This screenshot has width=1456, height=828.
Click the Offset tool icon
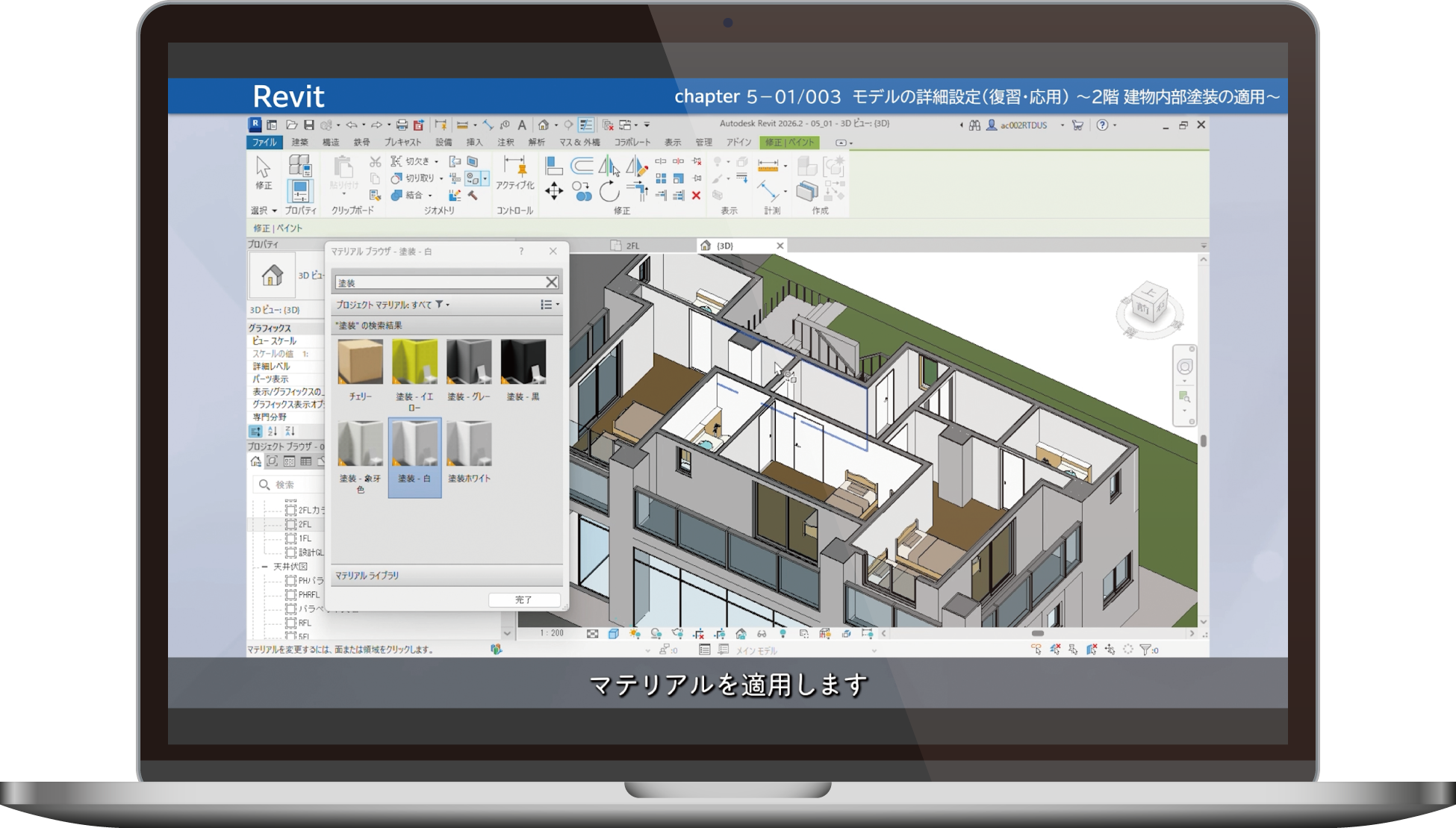(x=582, y=165)
